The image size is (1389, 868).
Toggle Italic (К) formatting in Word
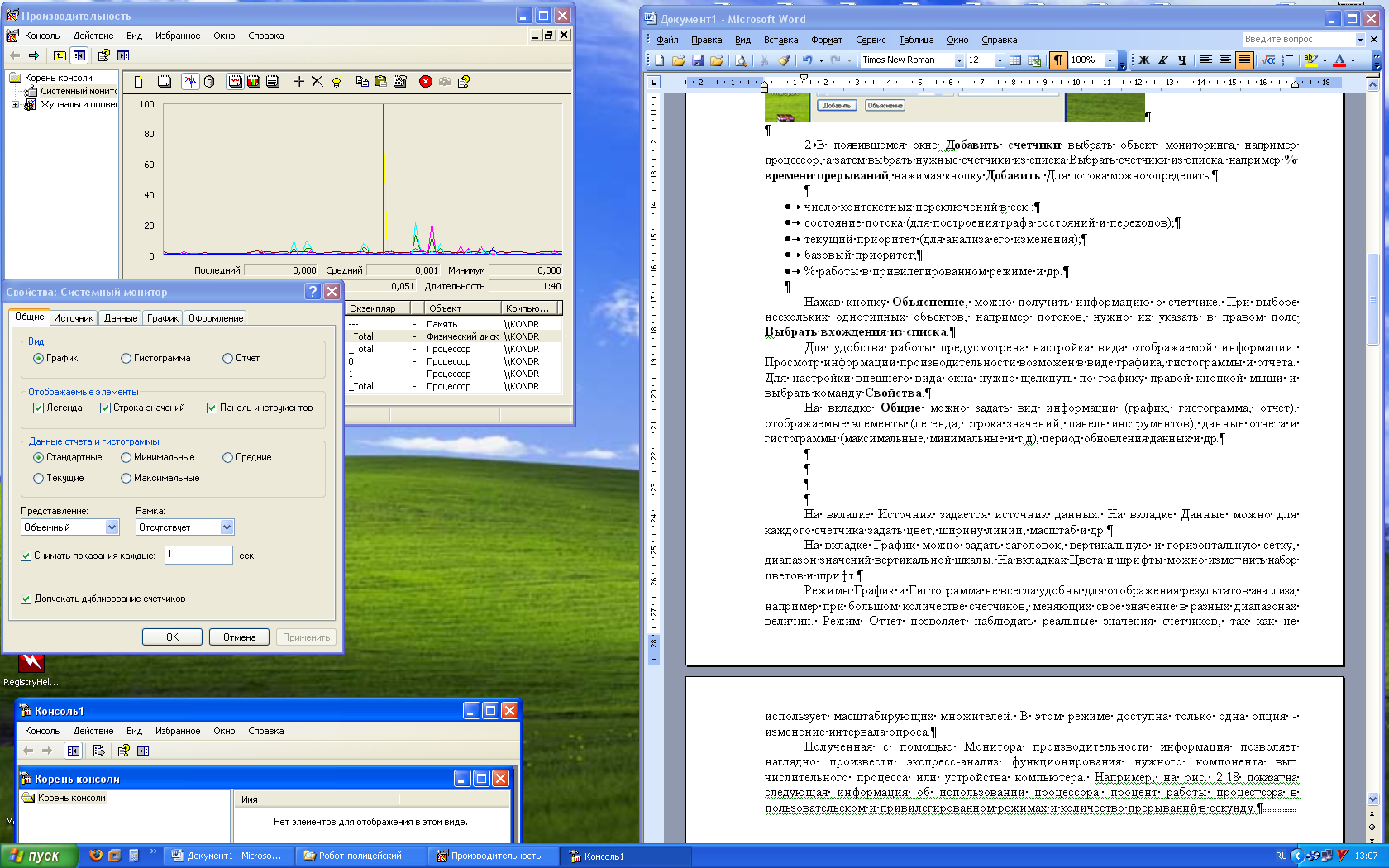[x=1163, y=60]
